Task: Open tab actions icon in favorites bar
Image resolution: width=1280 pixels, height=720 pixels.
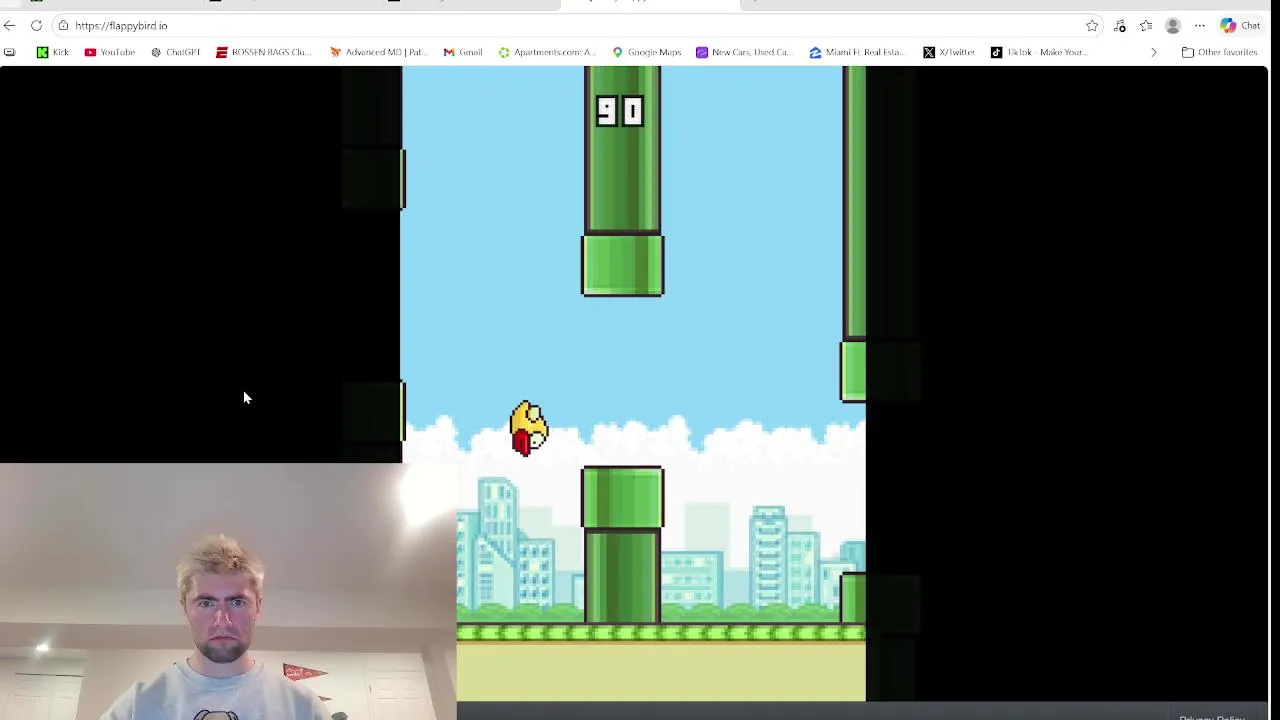Action: tap(10, 52)
